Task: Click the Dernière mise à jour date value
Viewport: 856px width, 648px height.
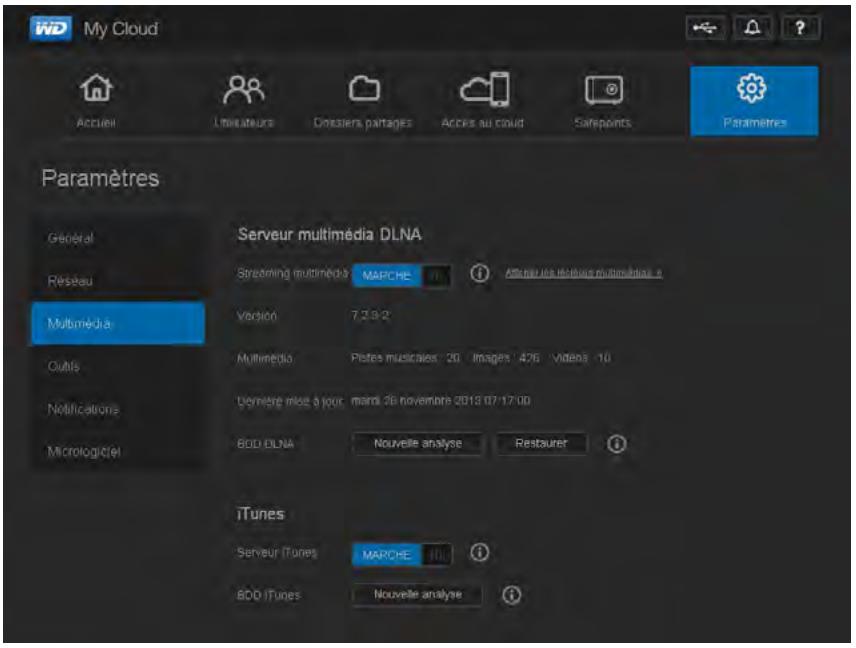Action: 441,401
